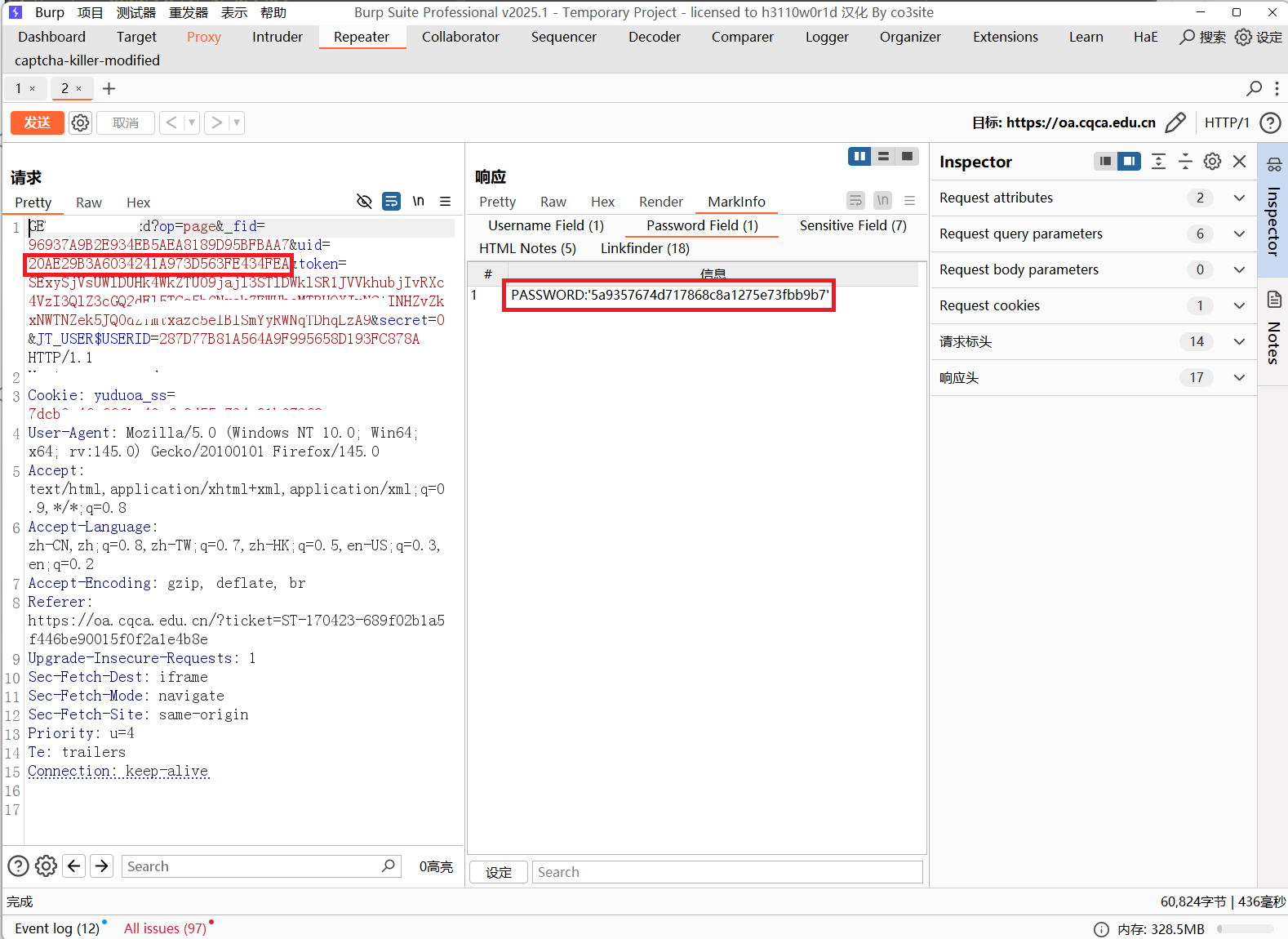This screenshot has width=1288, height=939.
Task: Toggle show newline characters in request
Action: coord(419,201)
